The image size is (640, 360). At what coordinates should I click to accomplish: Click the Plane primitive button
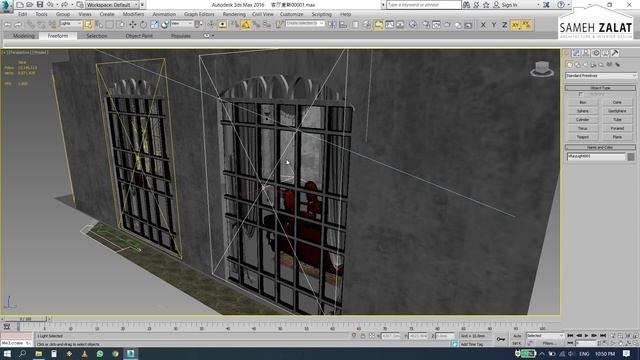[x=617, y=137]
